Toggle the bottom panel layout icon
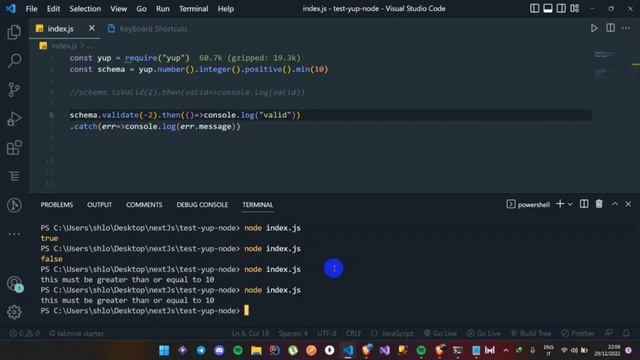 pos(548,8)
